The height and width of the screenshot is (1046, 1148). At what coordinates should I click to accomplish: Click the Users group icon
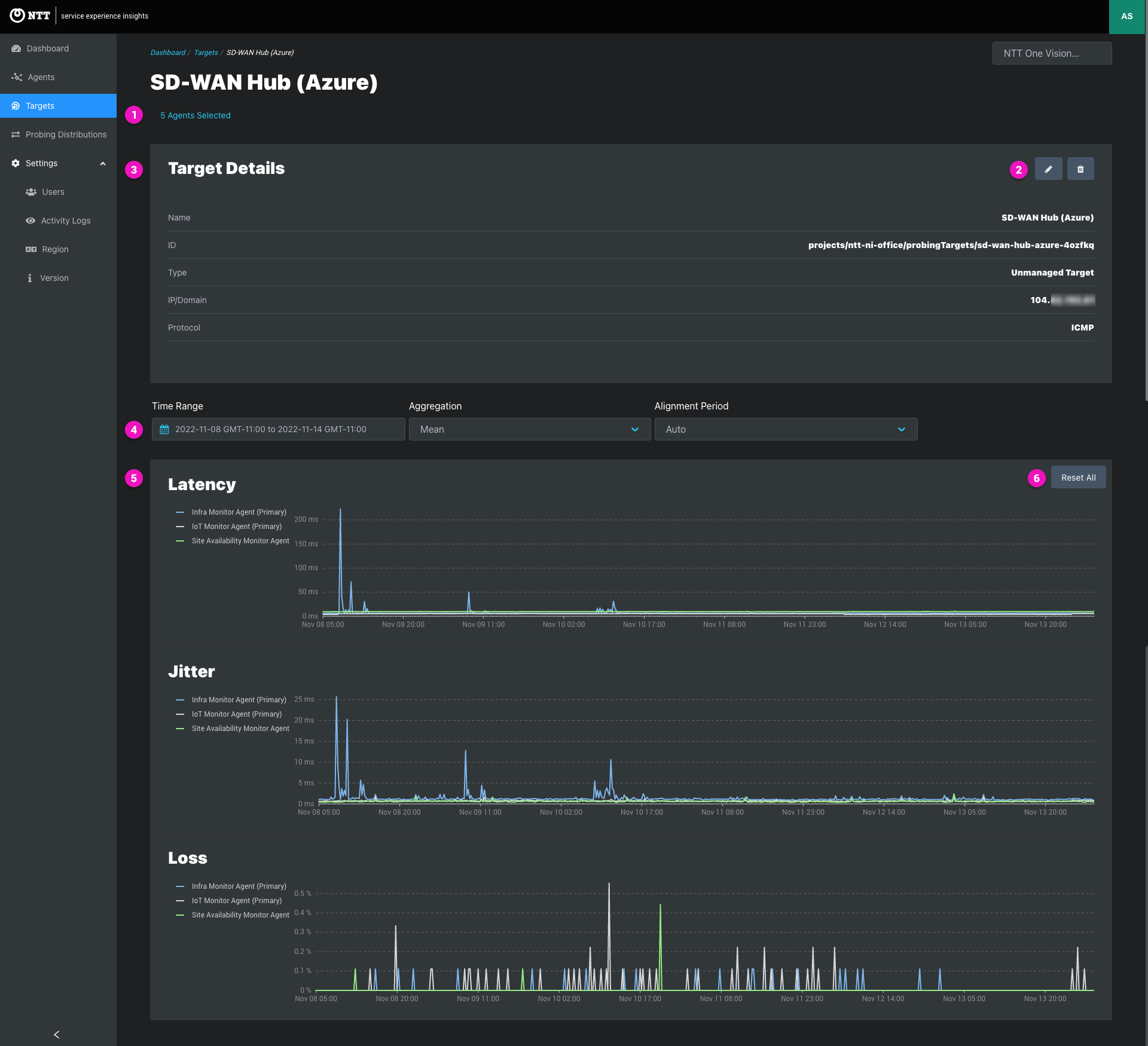31,192
